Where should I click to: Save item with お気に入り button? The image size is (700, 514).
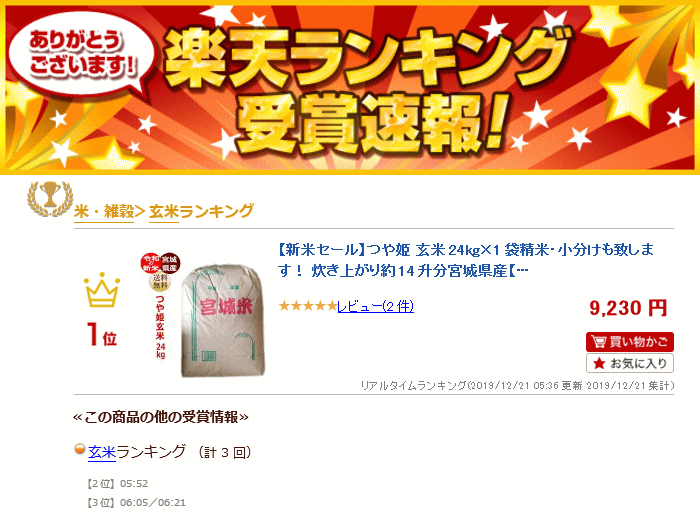pos(629,363)
